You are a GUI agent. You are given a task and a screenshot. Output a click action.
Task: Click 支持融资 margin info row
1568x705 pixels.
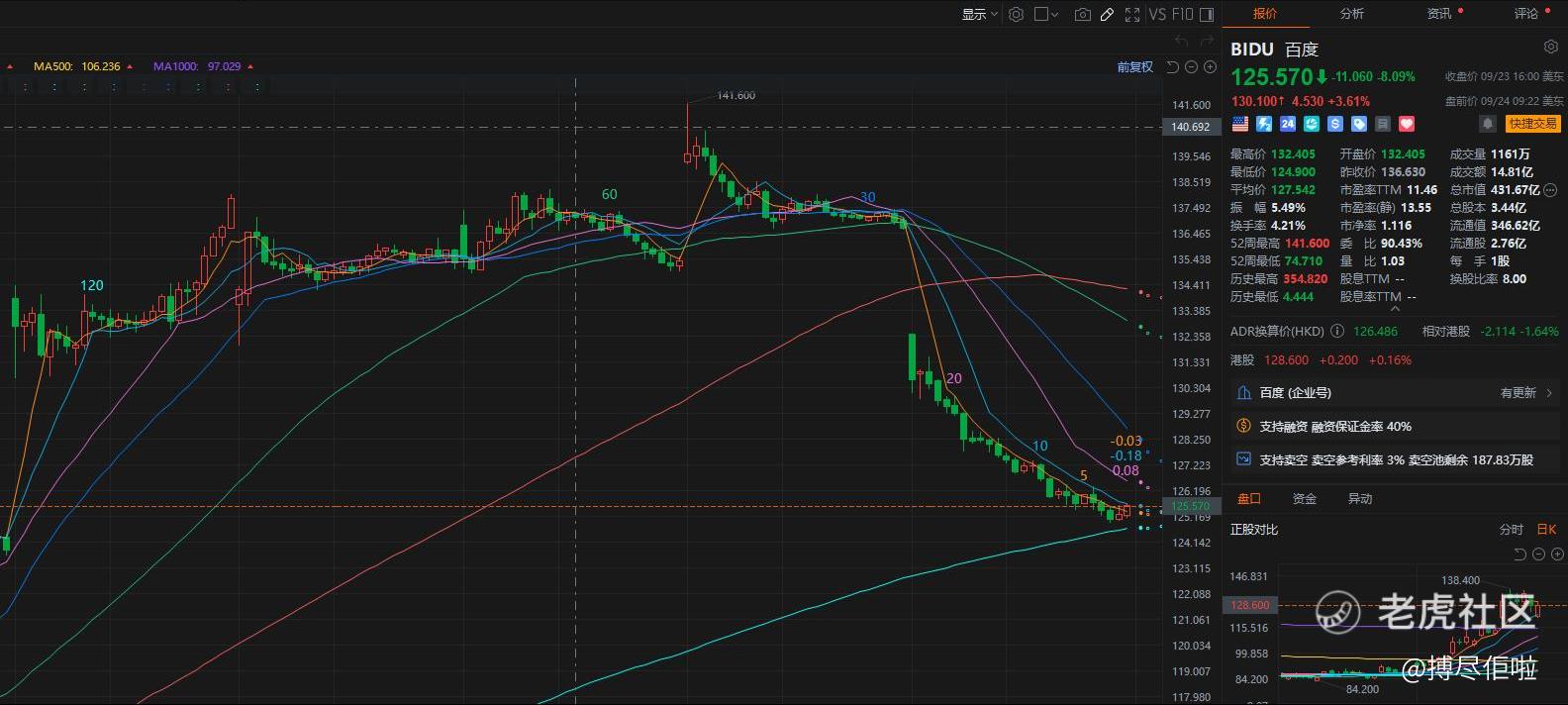click(1395, 427)
